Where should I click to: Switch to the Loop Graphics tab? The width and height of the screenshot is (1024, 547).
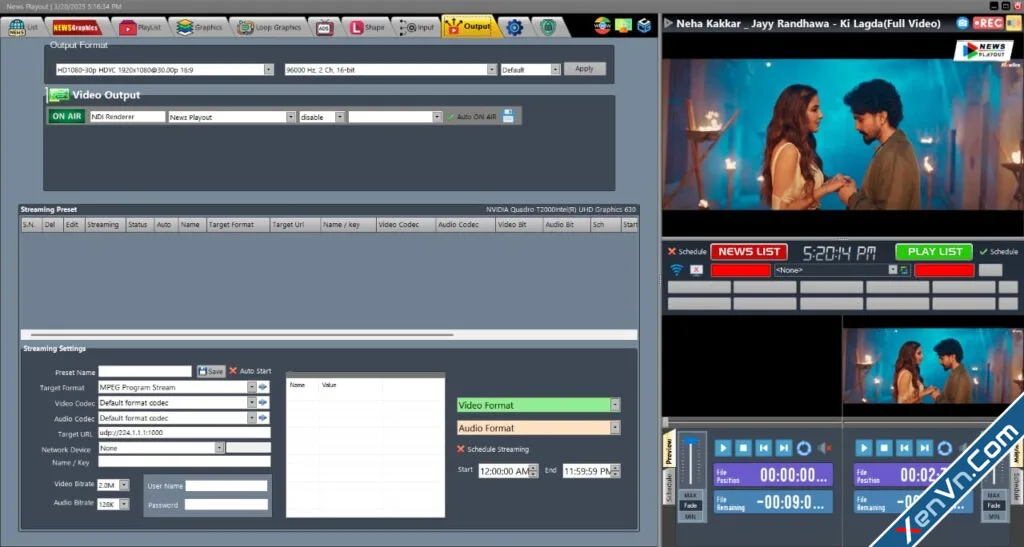269,27
